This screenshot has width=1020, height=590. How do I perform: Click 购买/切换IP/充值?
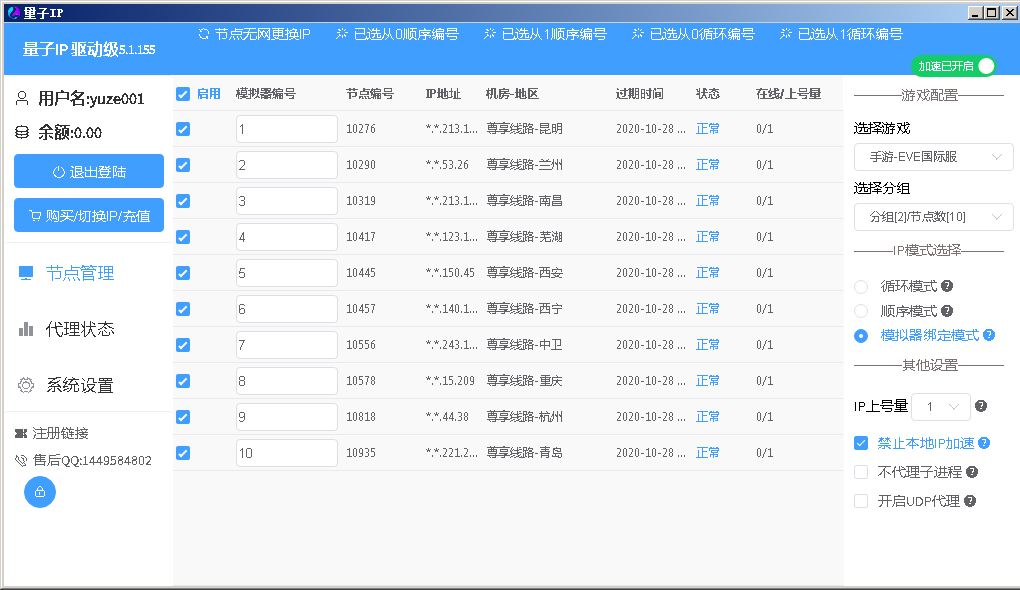click(x=88, y=214)
